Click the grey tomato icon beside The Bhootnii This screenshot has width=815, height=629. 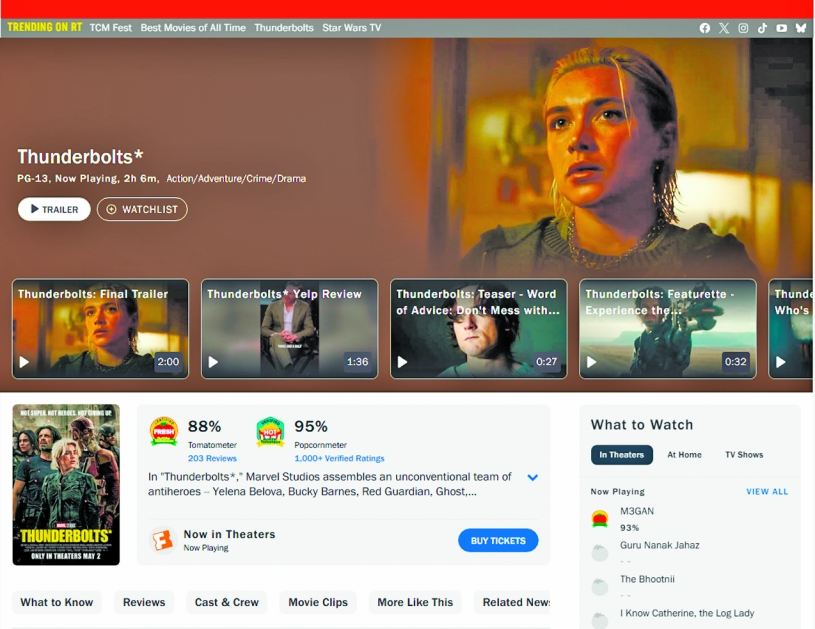point(600,586)
